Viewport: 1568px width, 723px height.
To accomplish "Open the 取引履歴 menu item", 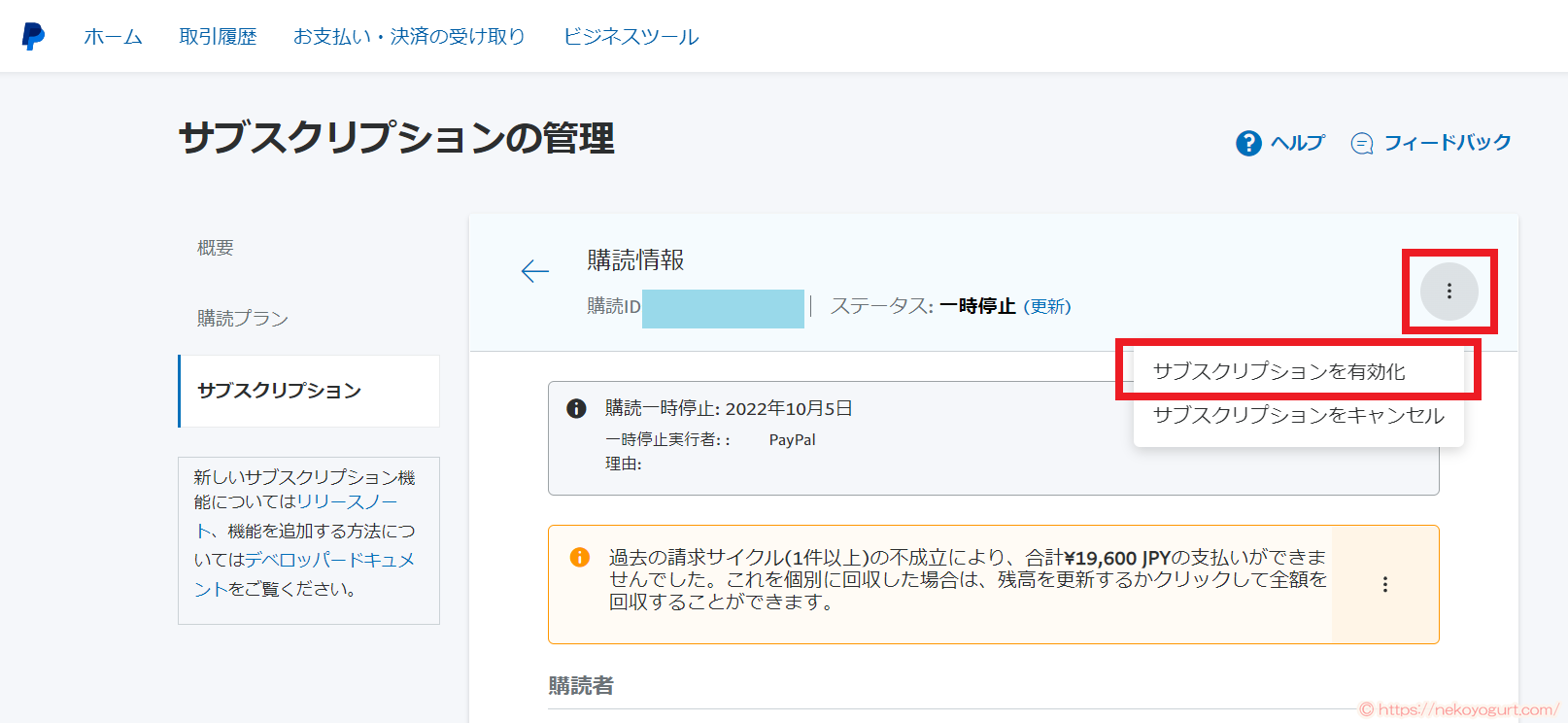I will tap(218, 37).
